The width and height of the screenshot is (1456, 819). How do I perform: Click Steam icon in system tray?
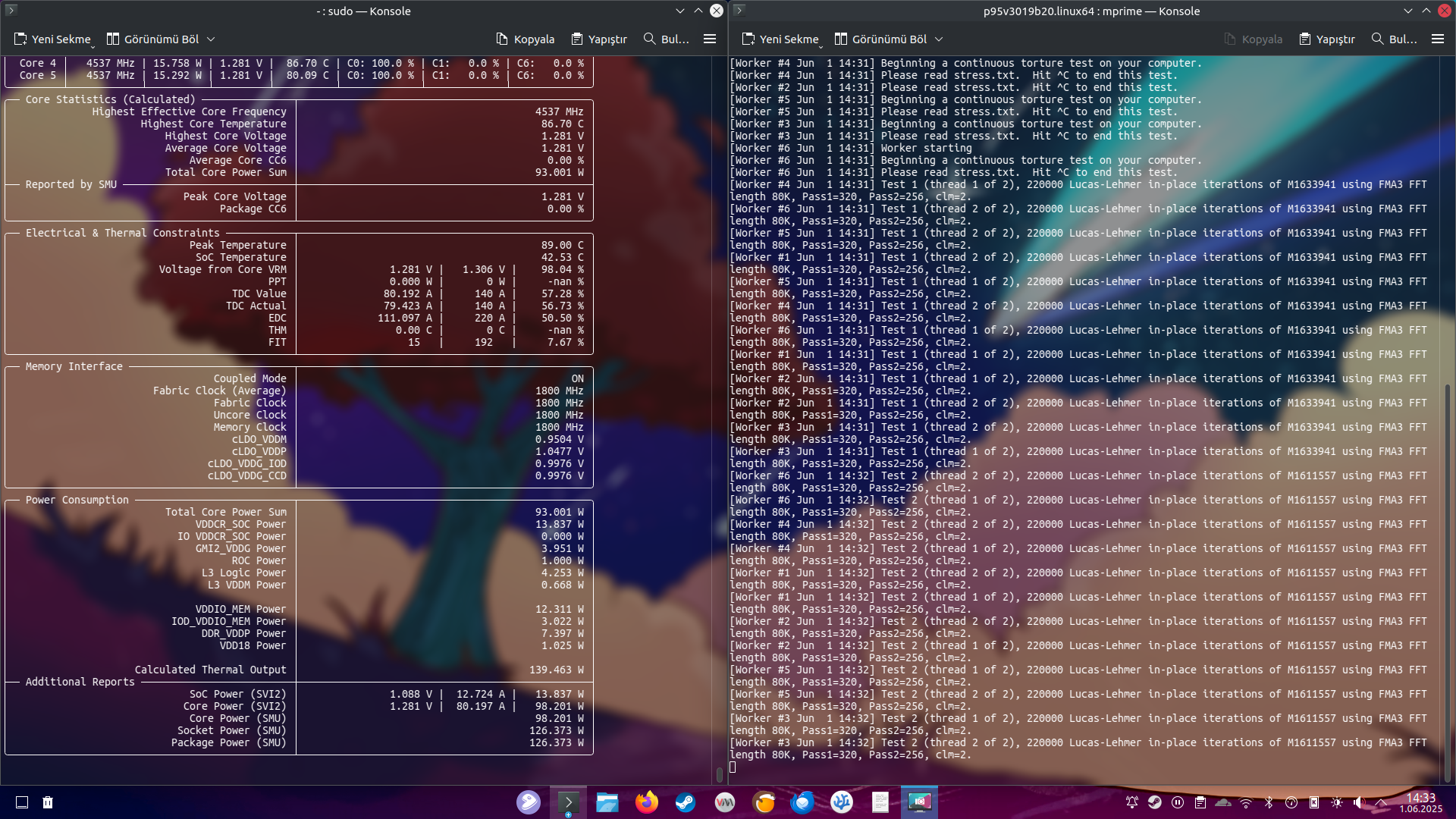[1155, 802]
